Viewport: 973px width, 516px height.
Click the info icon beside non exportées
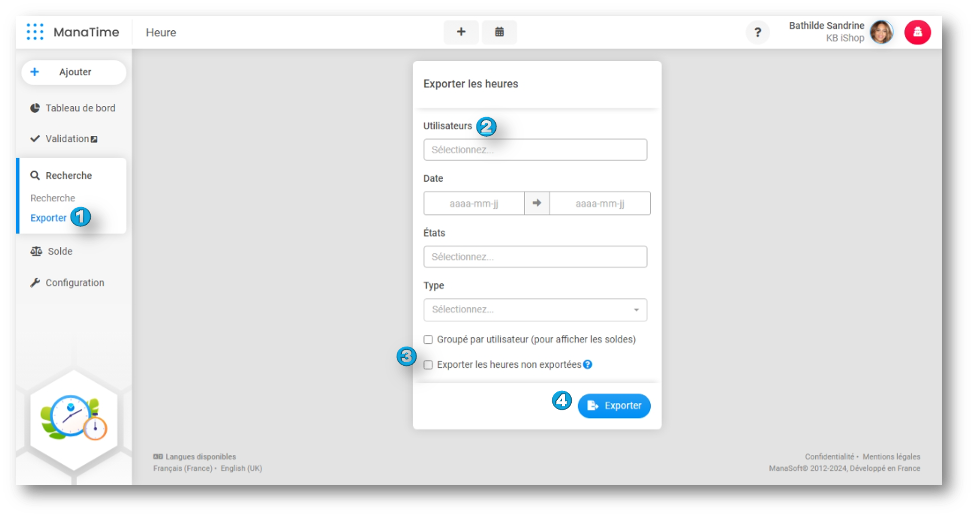588,365
